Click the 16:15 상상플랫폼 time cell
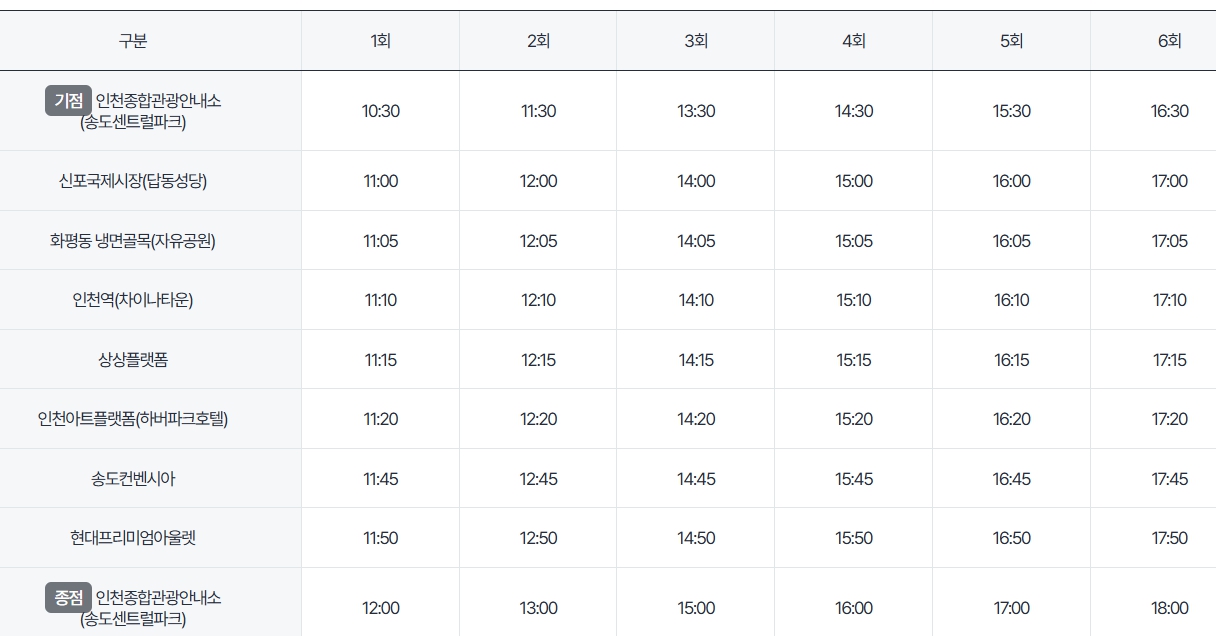This screenshot has height=636, width=1216. point(1011,360)
